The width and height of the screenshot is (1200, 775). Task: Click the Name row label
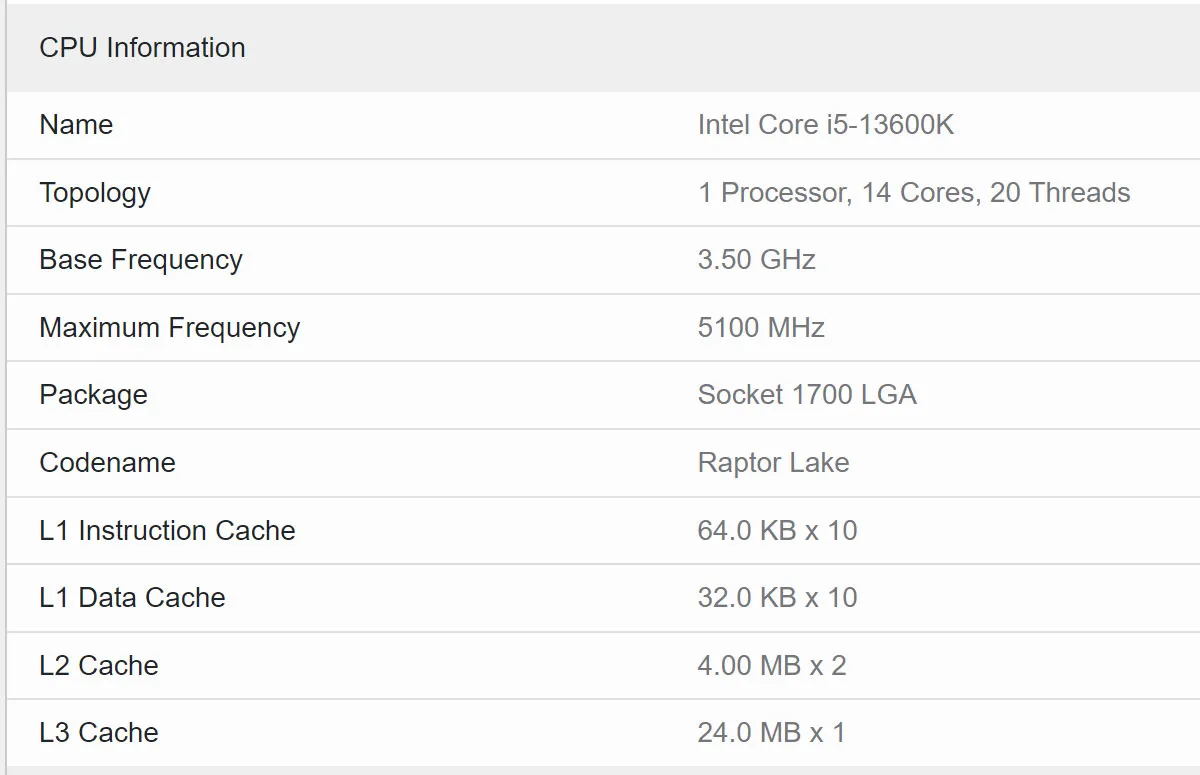click(x=76, y=125)
